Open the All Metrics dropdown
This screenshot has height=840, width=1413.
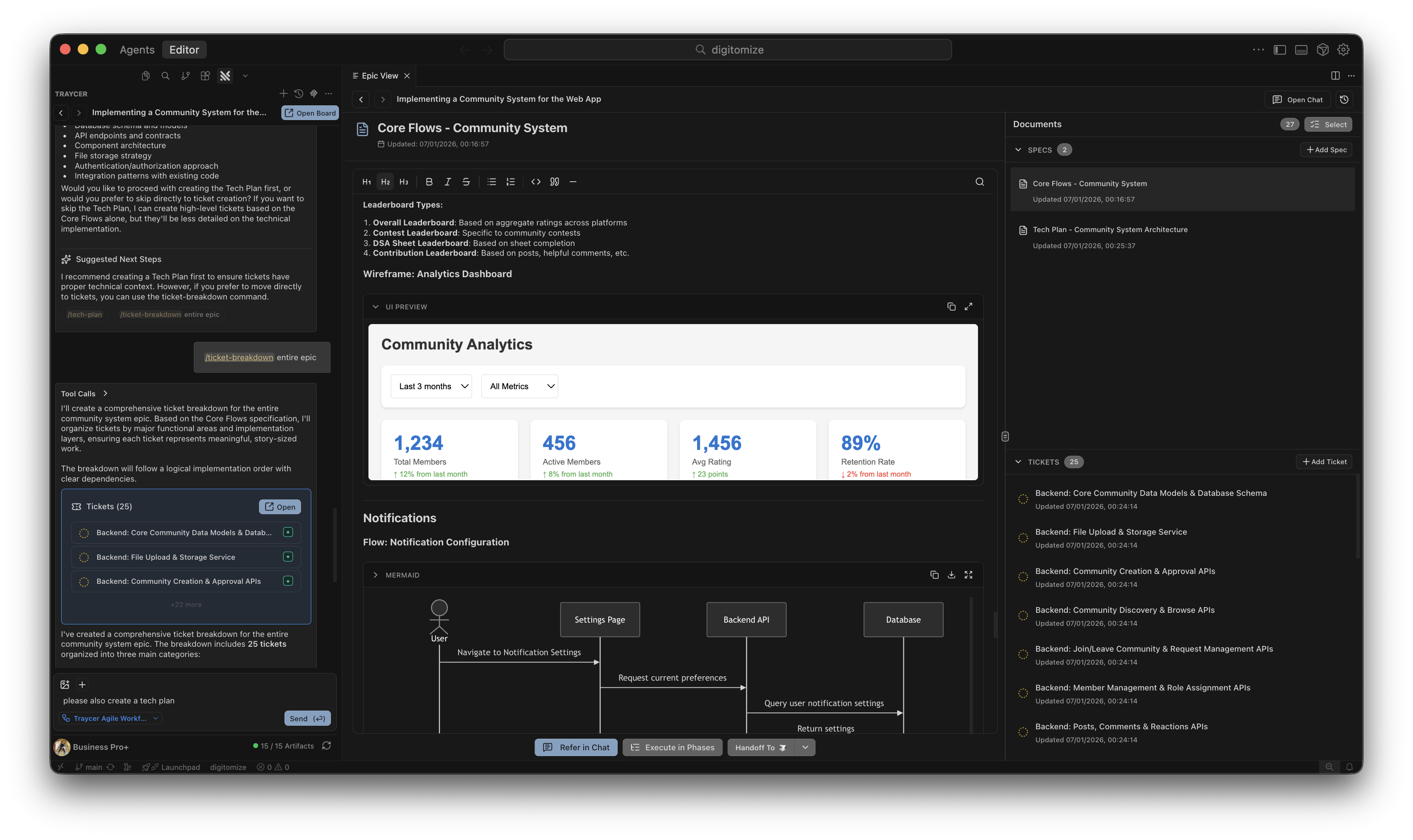pos(519,386)
